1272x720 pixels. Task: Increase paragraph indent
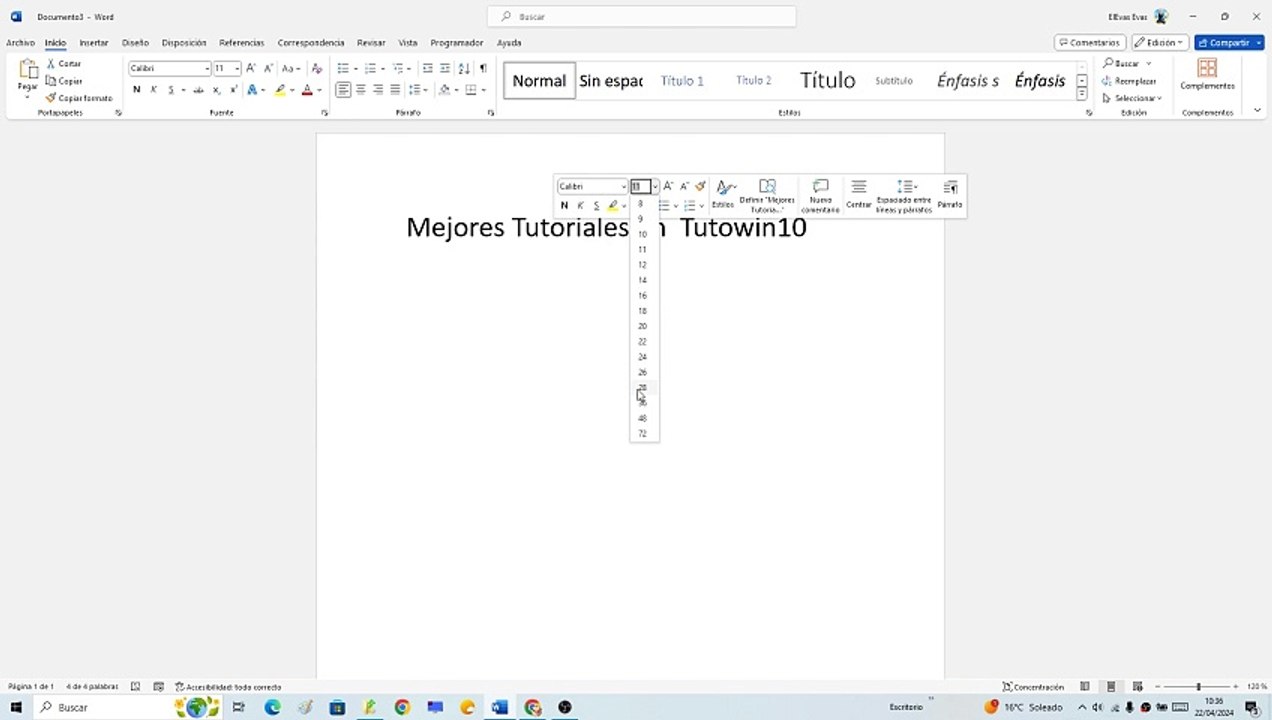[x=445, y=68]
